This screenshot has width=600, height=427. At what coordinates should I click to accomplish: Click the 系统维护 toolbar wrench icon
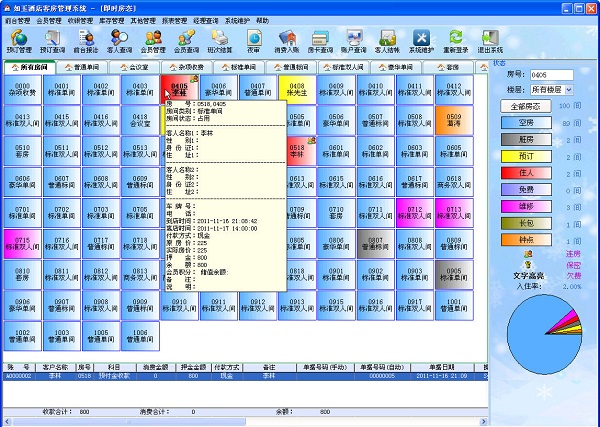(421, 41)
